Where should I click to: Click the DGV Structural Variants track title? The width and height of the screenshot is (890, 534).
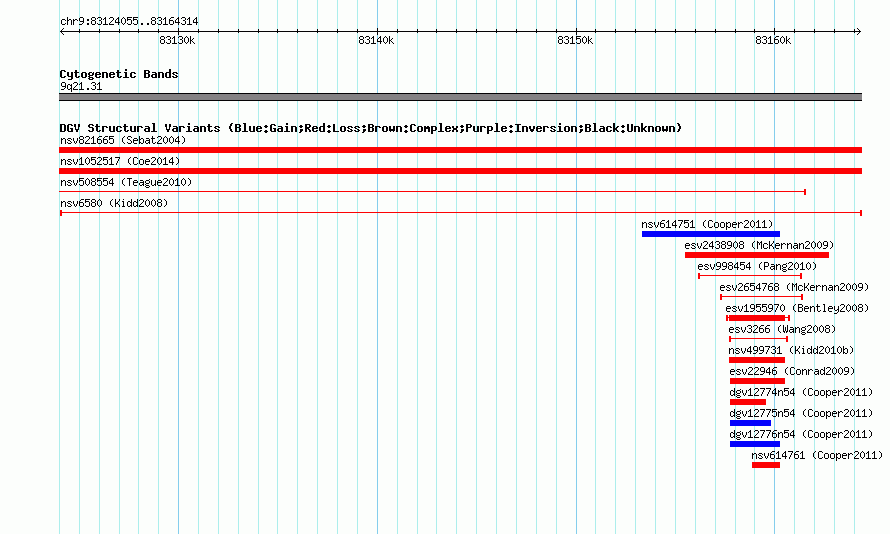click(371, 128)
